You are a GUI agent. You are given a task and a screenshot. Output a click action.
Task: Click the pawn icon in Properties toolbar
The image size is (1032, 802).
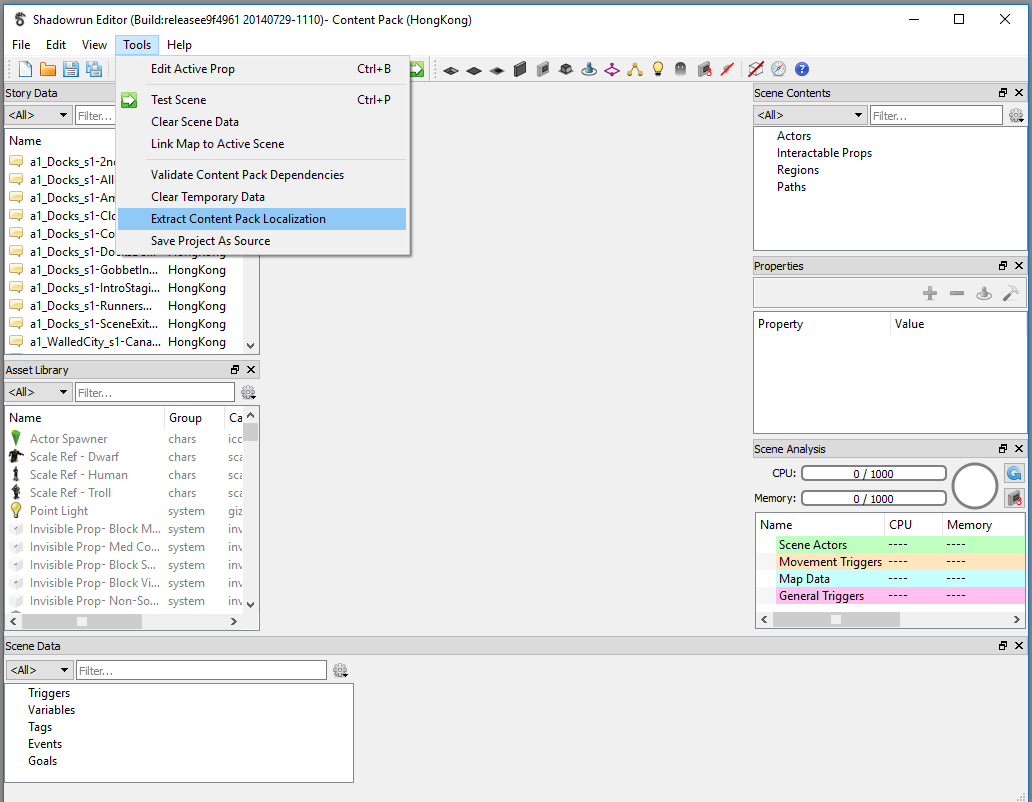[984, 293]
